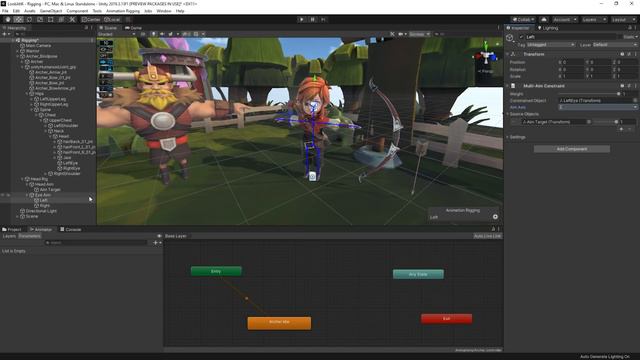This screenshot has width=640, height=360.
Task: Select the Entry state node
Action: [216, 271]
